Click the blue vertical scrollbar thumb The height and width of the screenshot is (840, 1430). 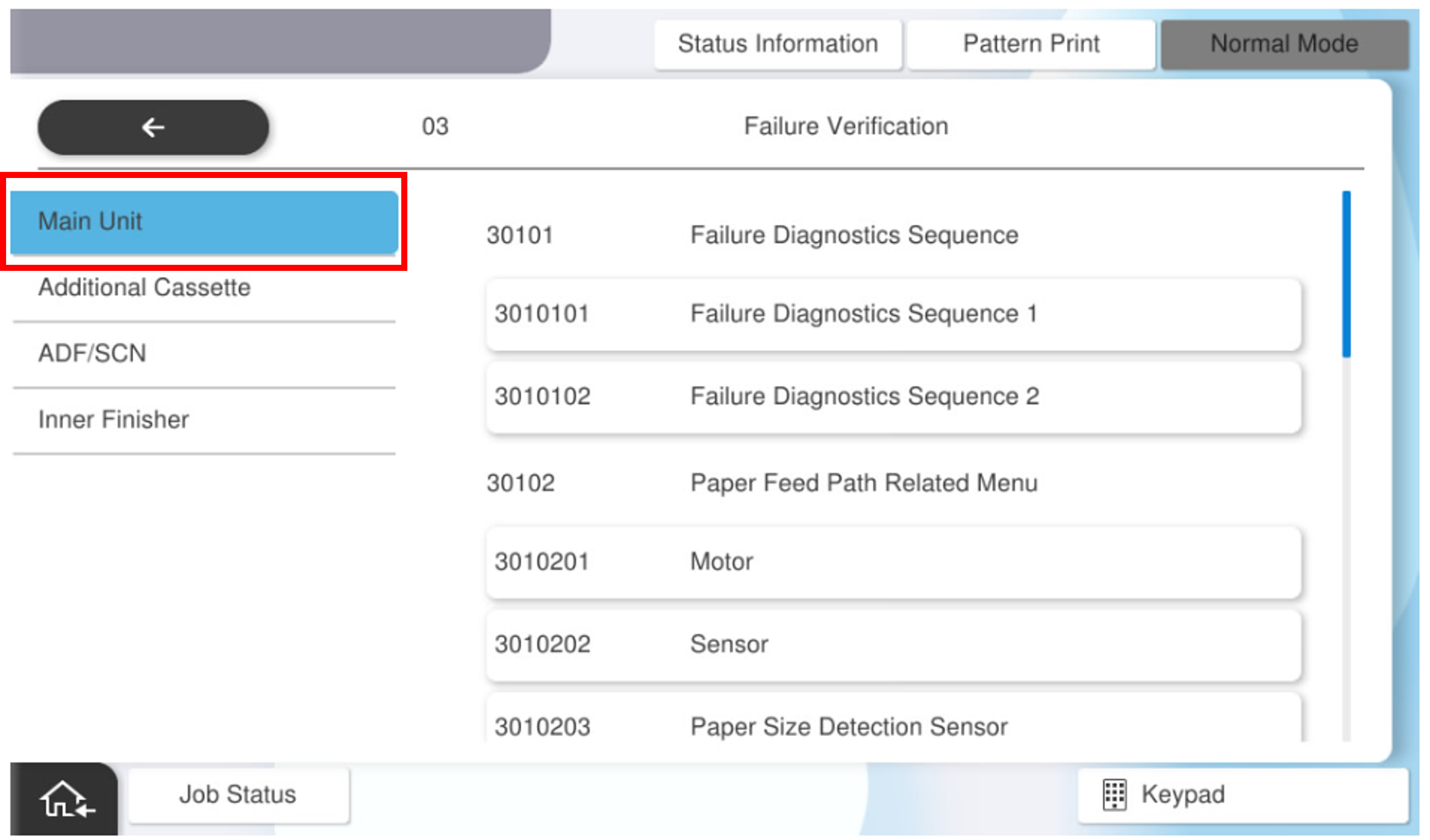tap(1346, 274)
